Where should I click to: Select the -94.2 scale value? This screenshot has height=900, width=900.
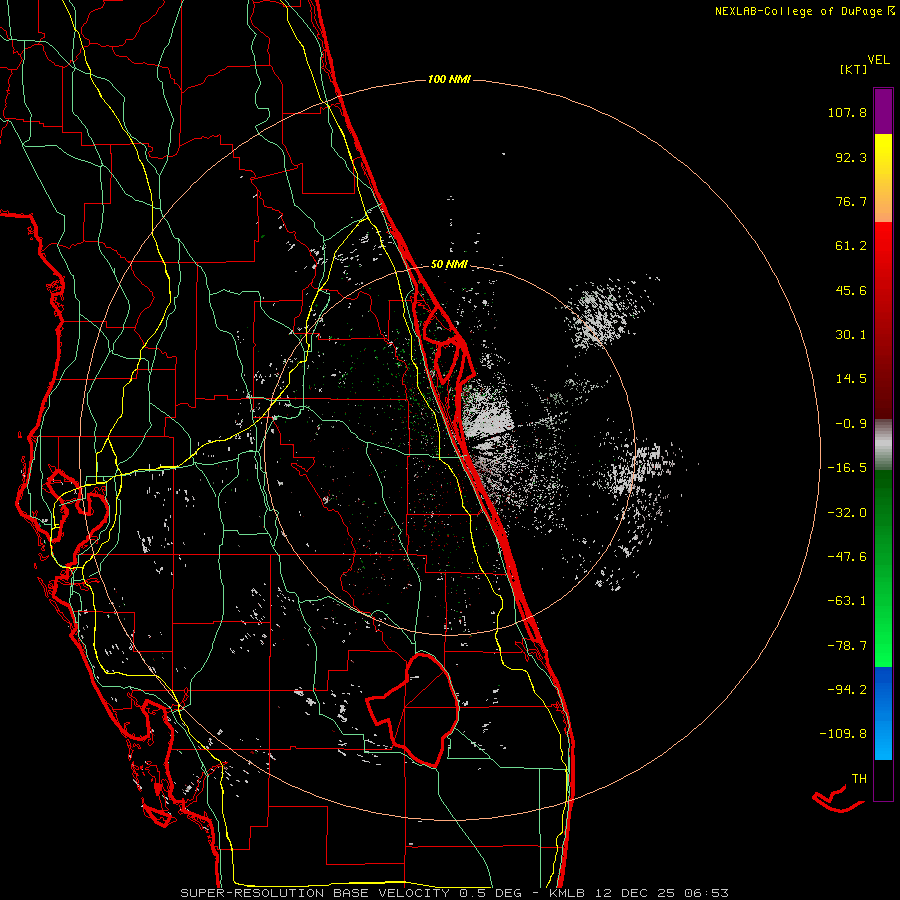click(x=847, y=689)
